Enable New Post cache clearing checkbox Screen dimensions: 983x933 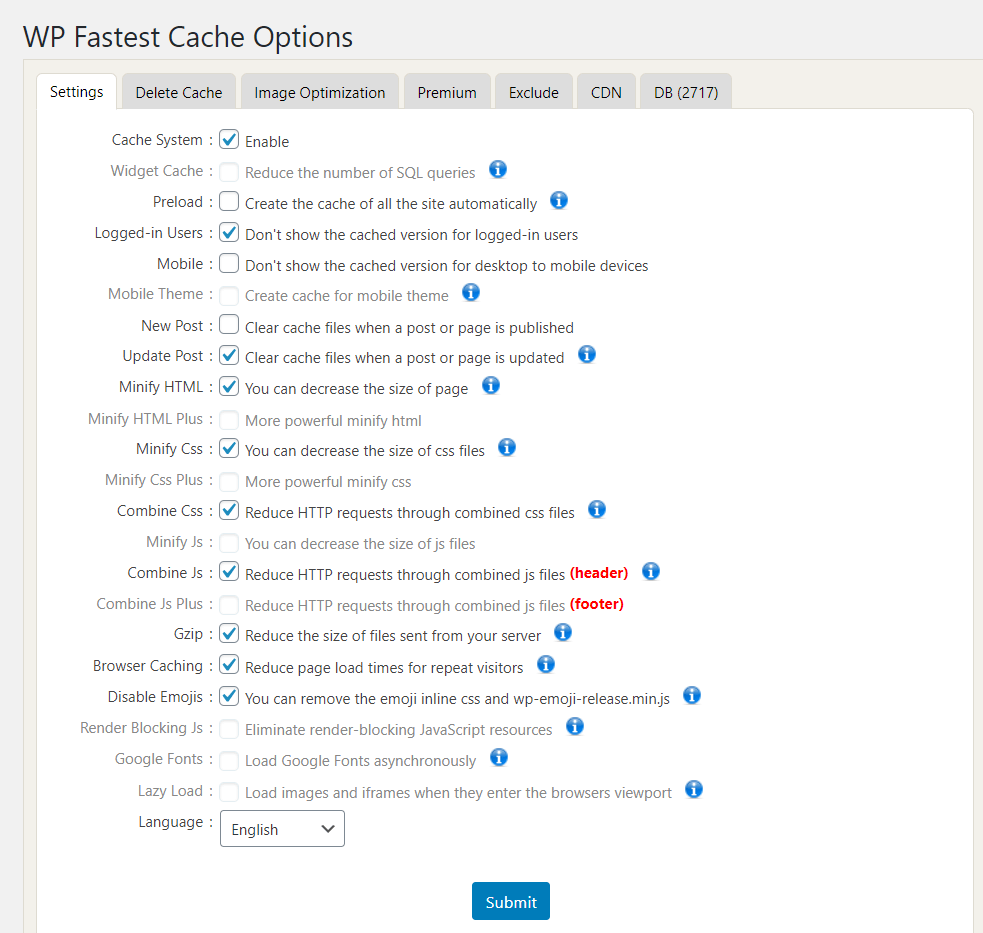229,325
